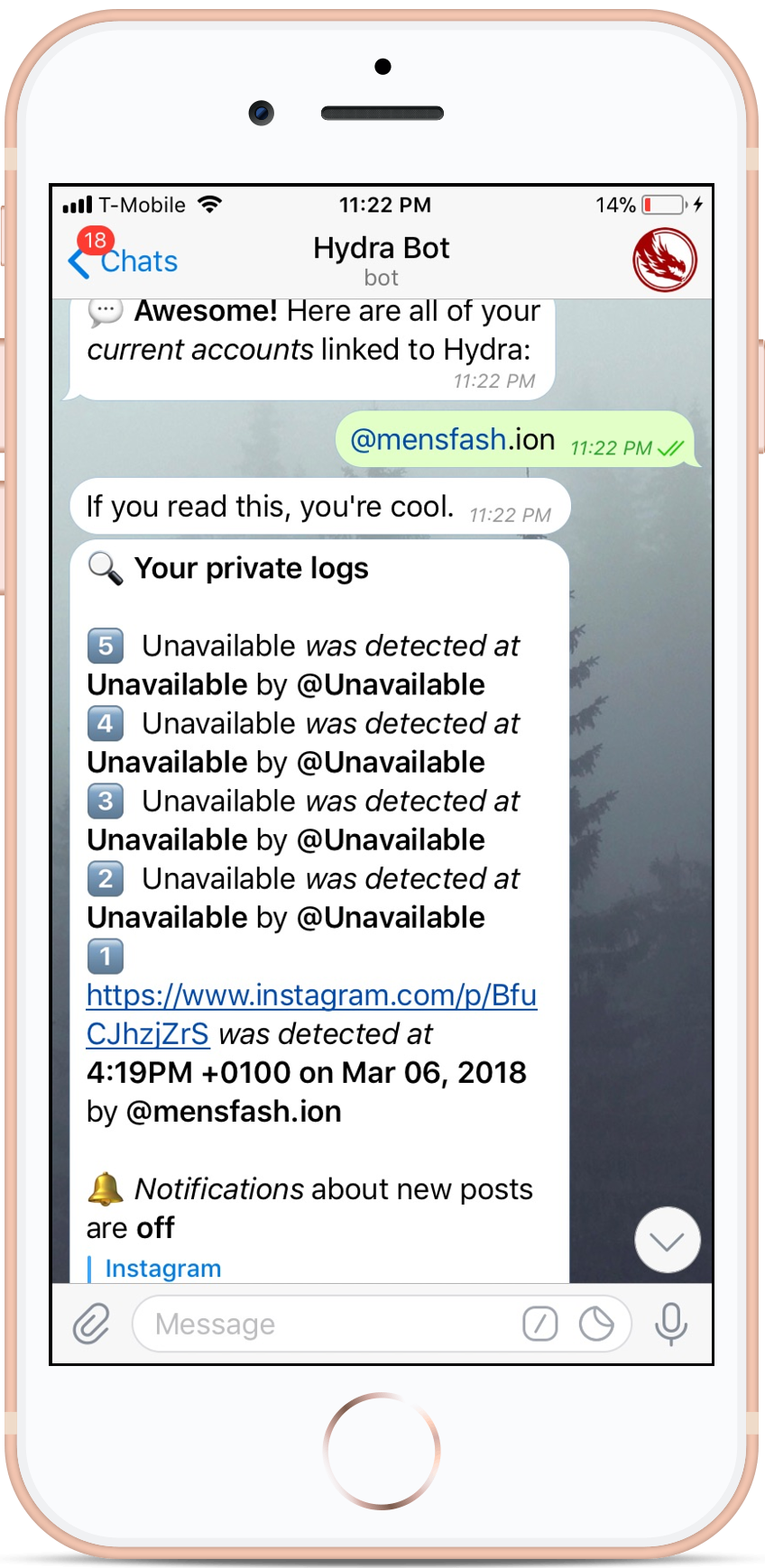Tap the magnifying glass private logs icon
This screenshot has width=765, height=1568.
pyautogui.click(x=106, y=568)
